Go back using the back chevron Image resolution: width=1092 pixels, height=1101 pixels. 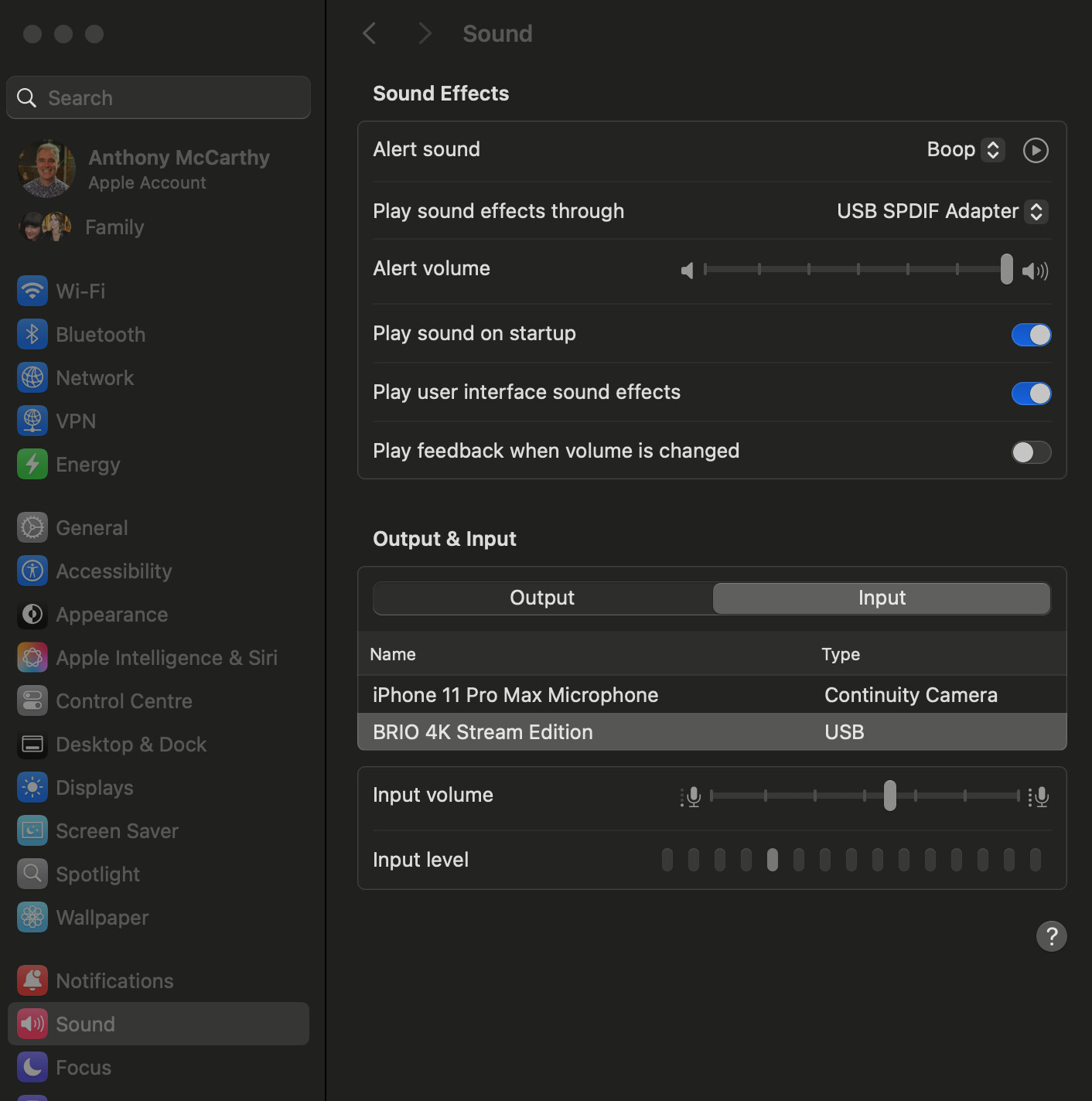(370, 33)
